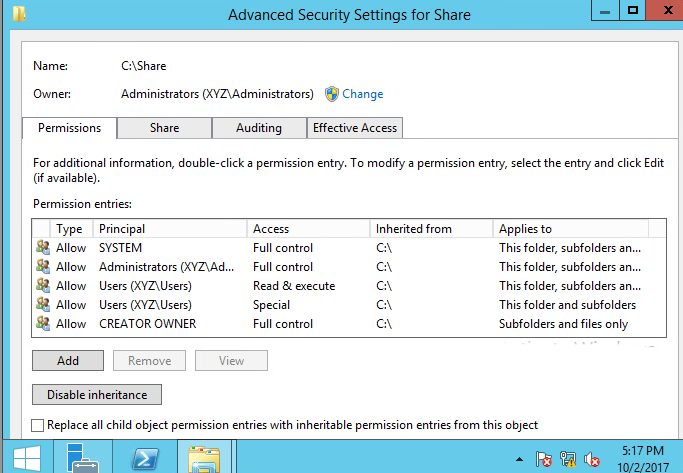Click Disable inheritance button
Screen dimensions: 683x473
[97, 395]
